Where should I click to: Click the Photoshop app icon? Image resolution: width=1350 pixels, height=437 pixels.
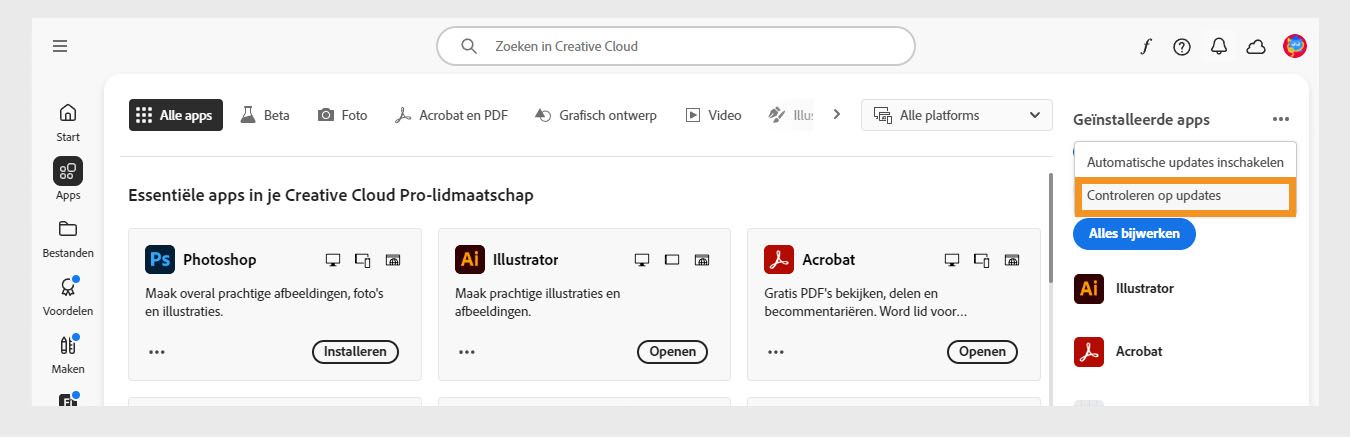(x=160, y=259)
